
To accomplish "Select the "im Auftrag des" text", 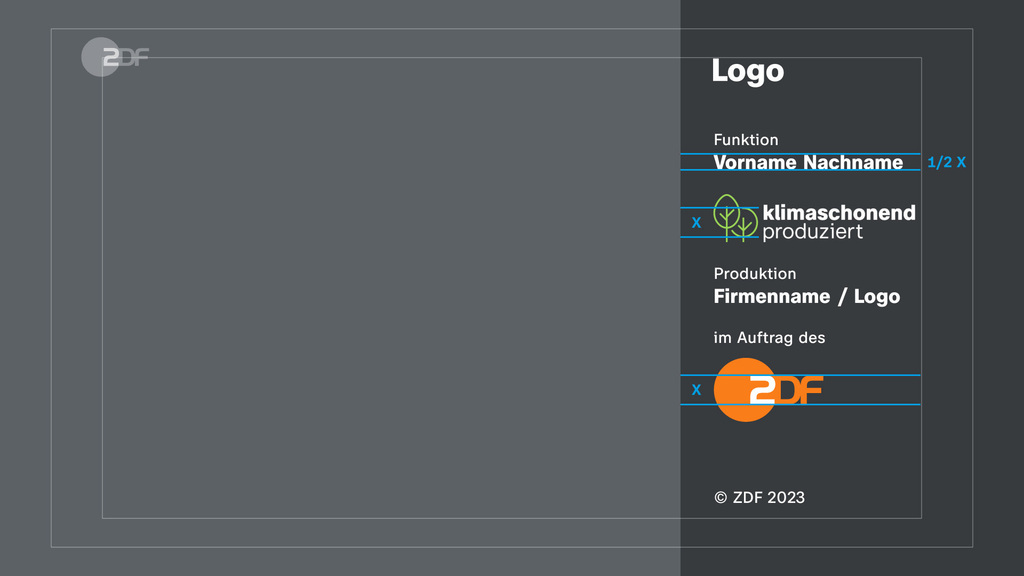I will click(x=769, y=338).
